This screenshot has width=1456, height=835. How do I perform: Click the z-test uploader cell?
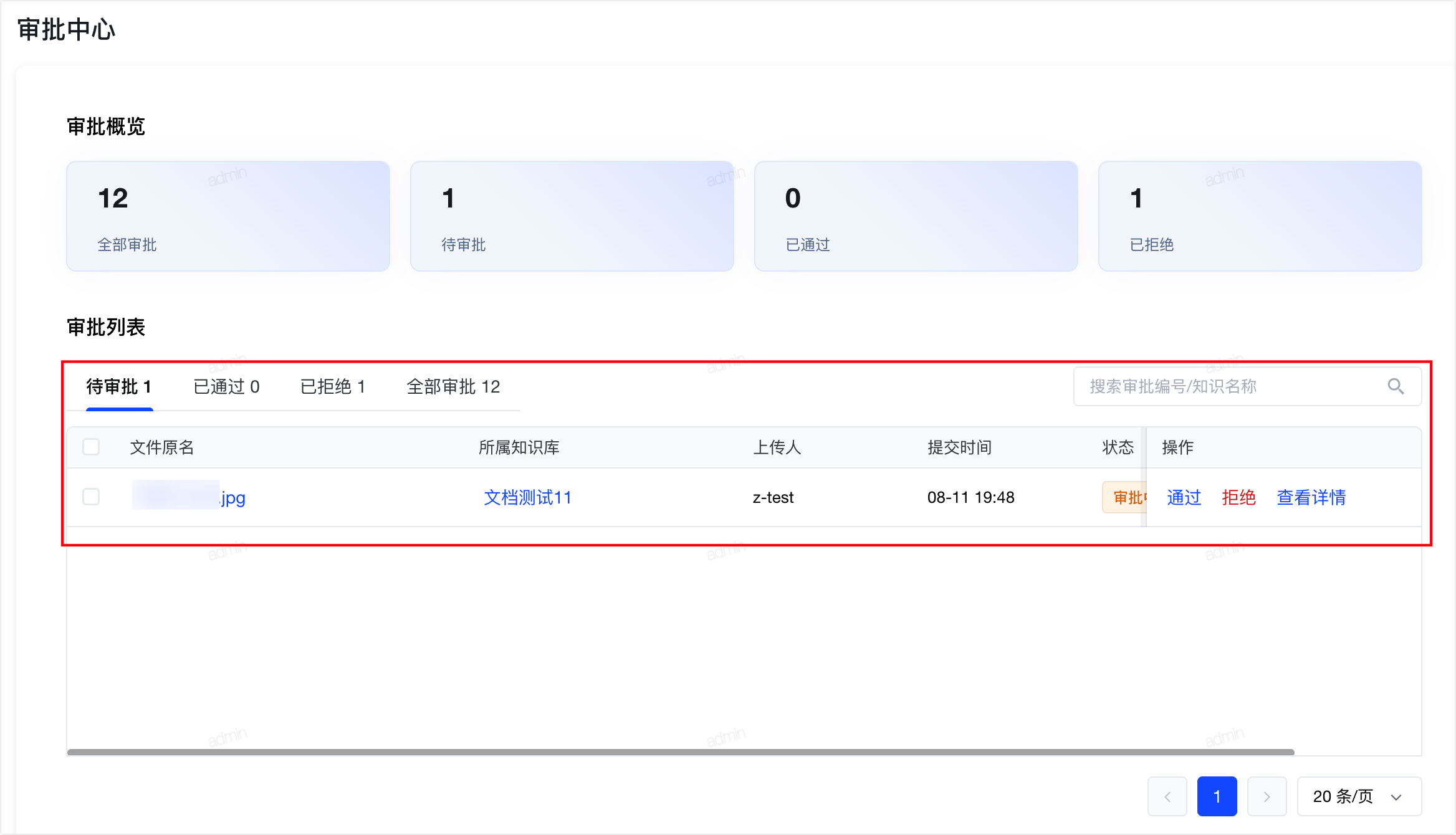[x=773, y=497]
